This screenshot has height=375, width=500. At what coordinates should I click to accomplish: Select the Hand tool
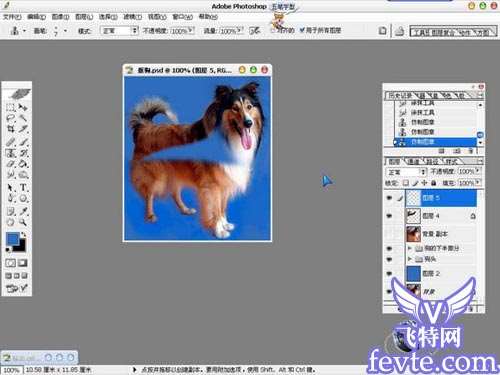[x=11, y=222]
